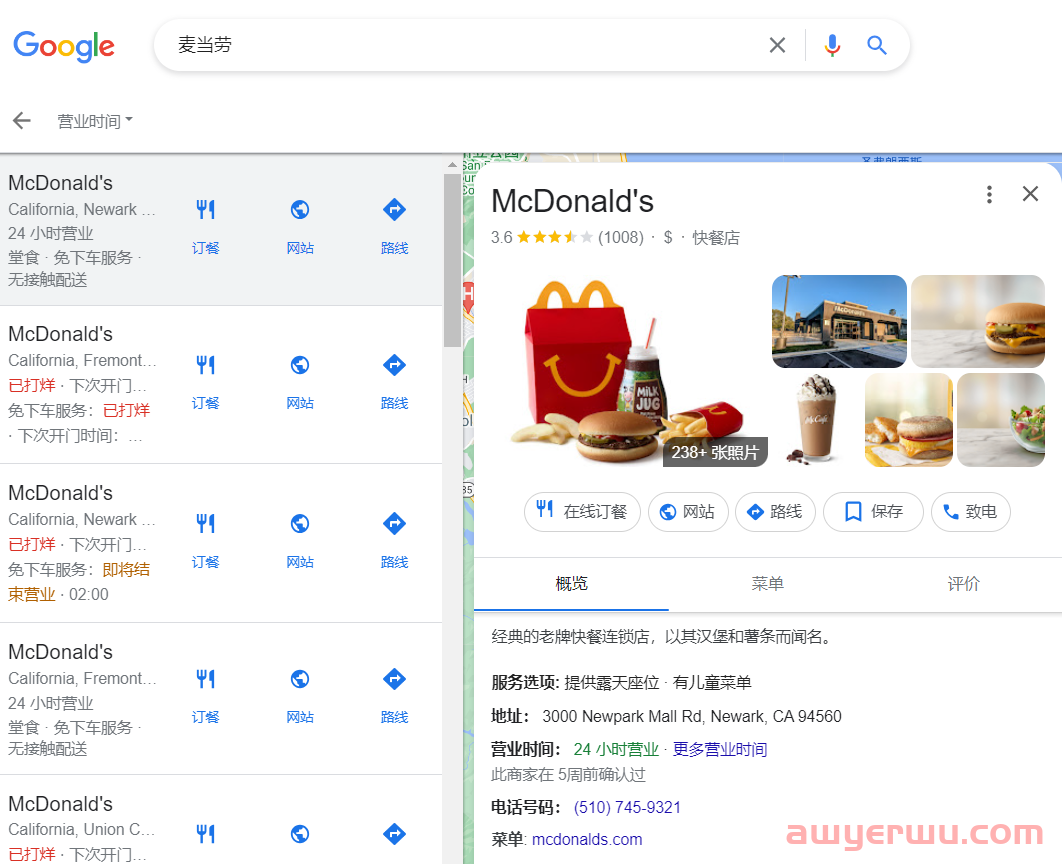Open the three-dot more options menu

[x=989, y=194]
